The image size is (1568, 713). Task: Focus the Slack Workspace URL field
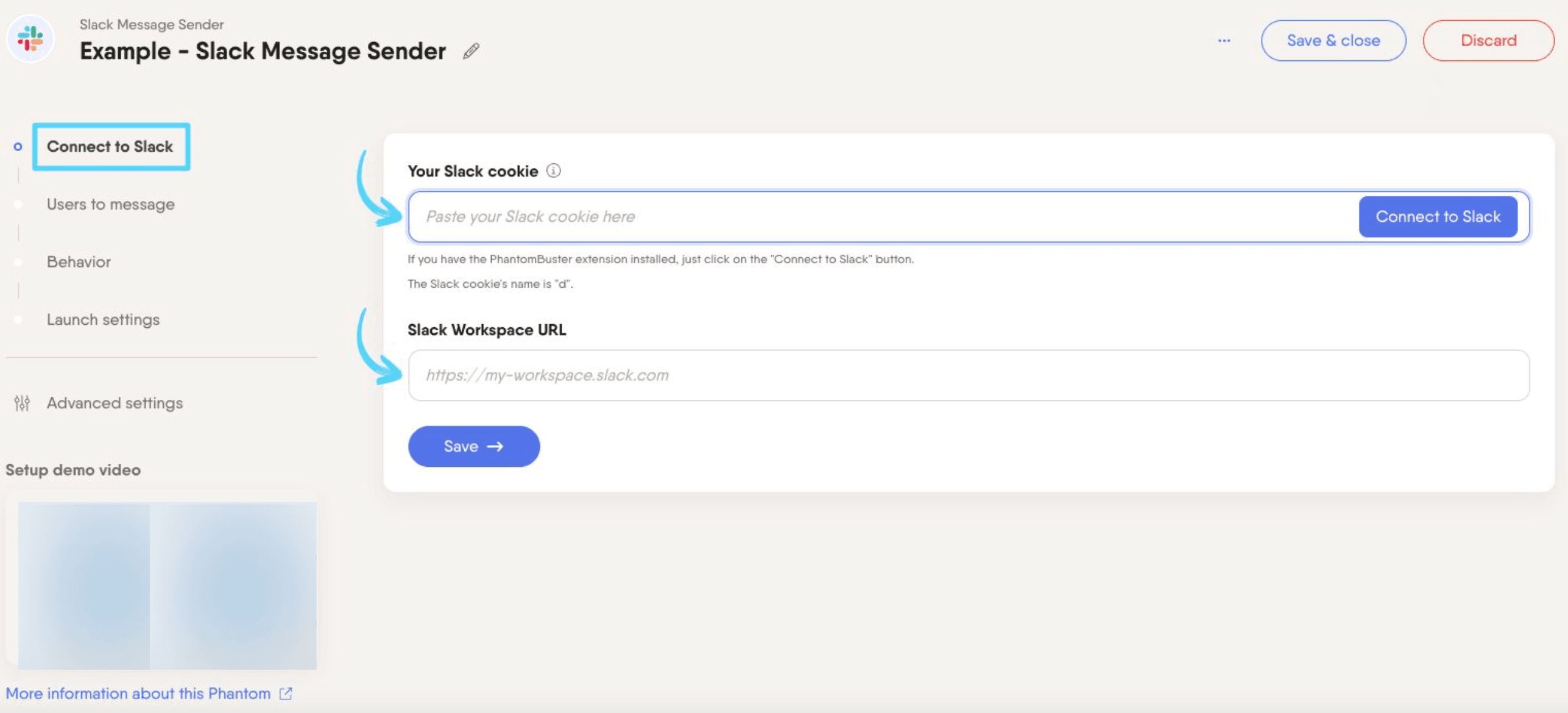point(969,375)
